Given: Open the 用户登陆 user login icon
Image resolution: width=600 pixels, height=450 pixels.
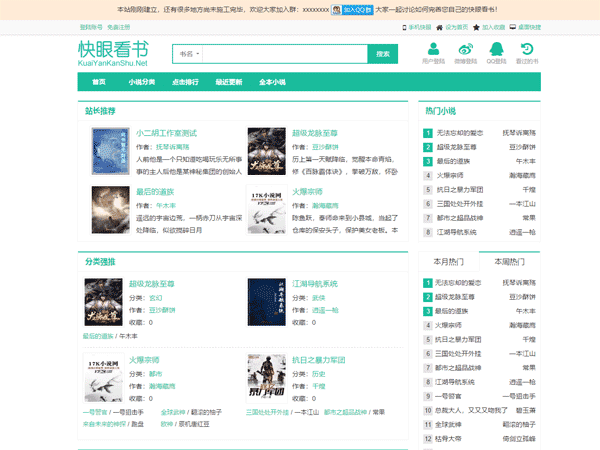Looking at the screenshot, I should [433, 50].
